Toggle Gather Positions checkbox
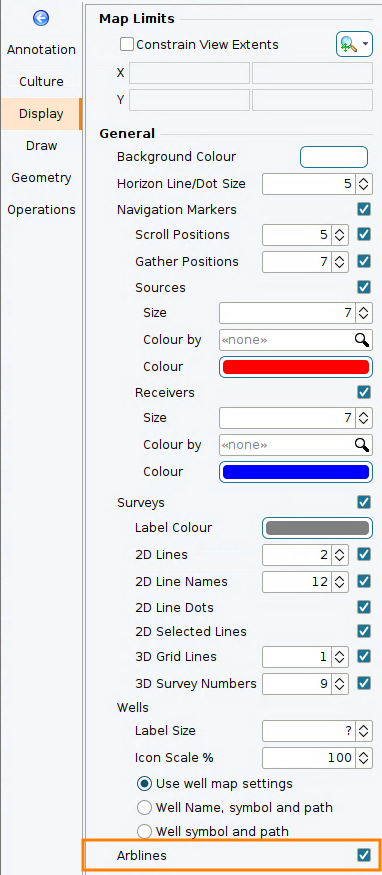This screenshot has width=382, height=875. [x=364, y=261]
